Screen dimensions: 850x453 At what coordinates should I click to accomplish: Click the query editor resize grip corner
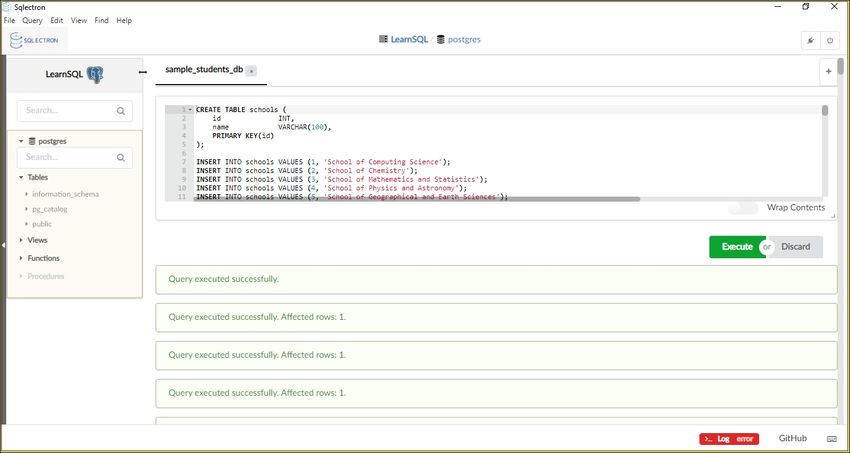pos(833,216)
